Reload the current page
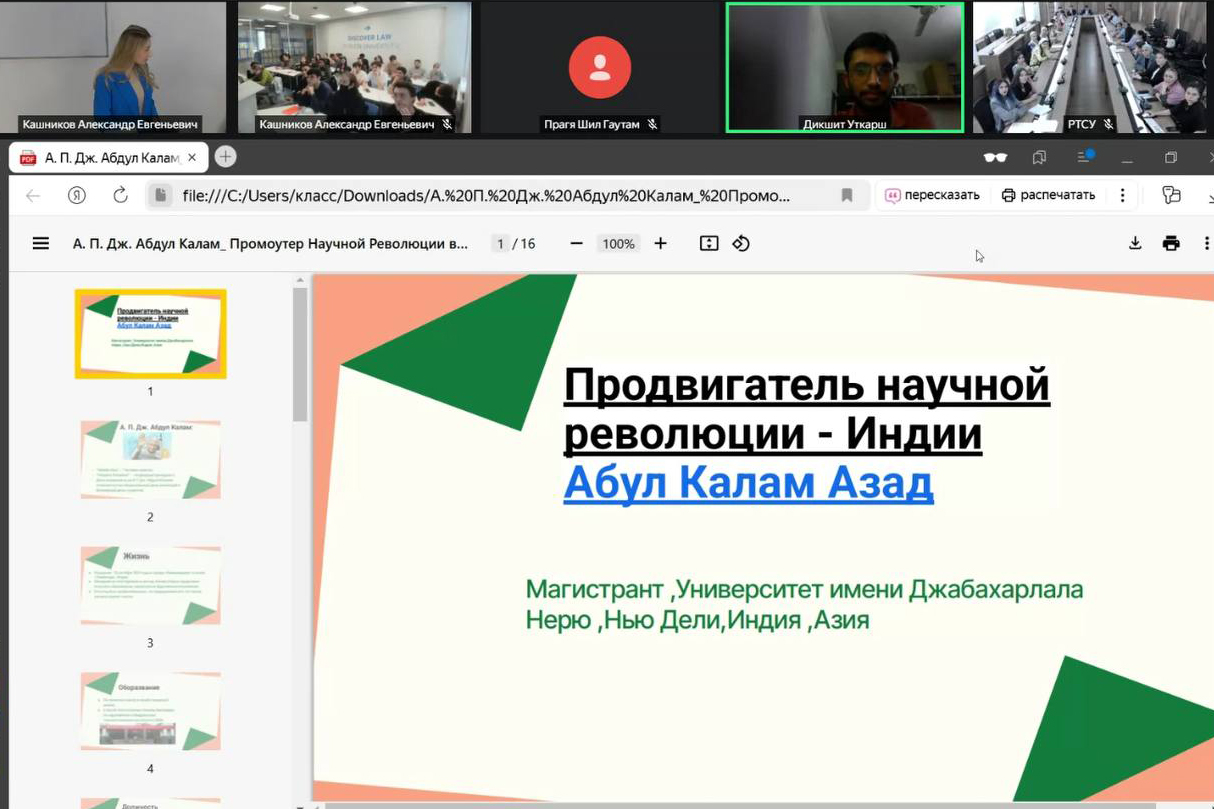Screen dimensions: 1214x809 (x=121, y=195)
